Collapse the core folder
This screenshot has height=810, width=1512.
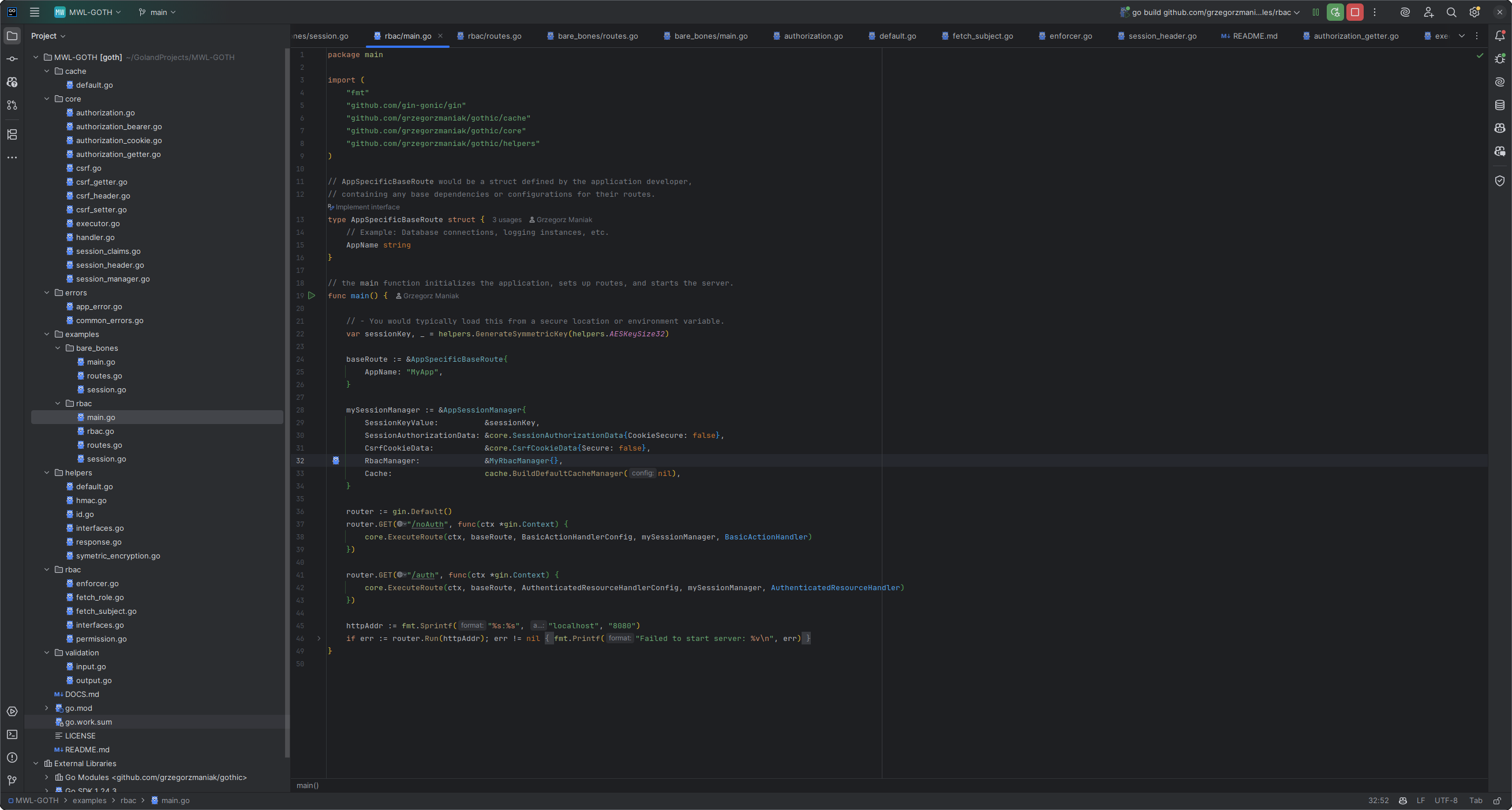pos(47,99)
